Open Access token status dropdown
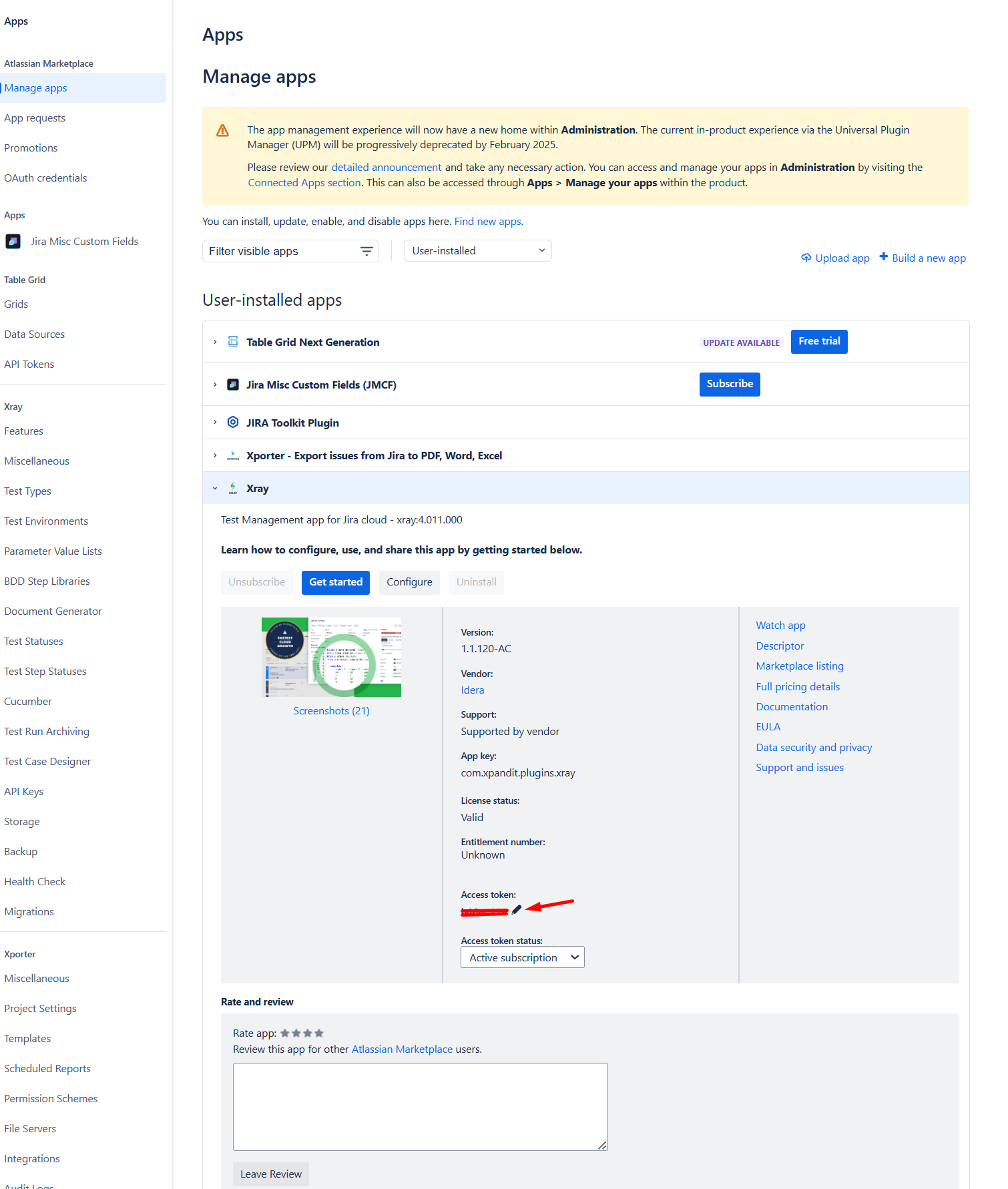 pyautogui.click(x=523, y=957)
